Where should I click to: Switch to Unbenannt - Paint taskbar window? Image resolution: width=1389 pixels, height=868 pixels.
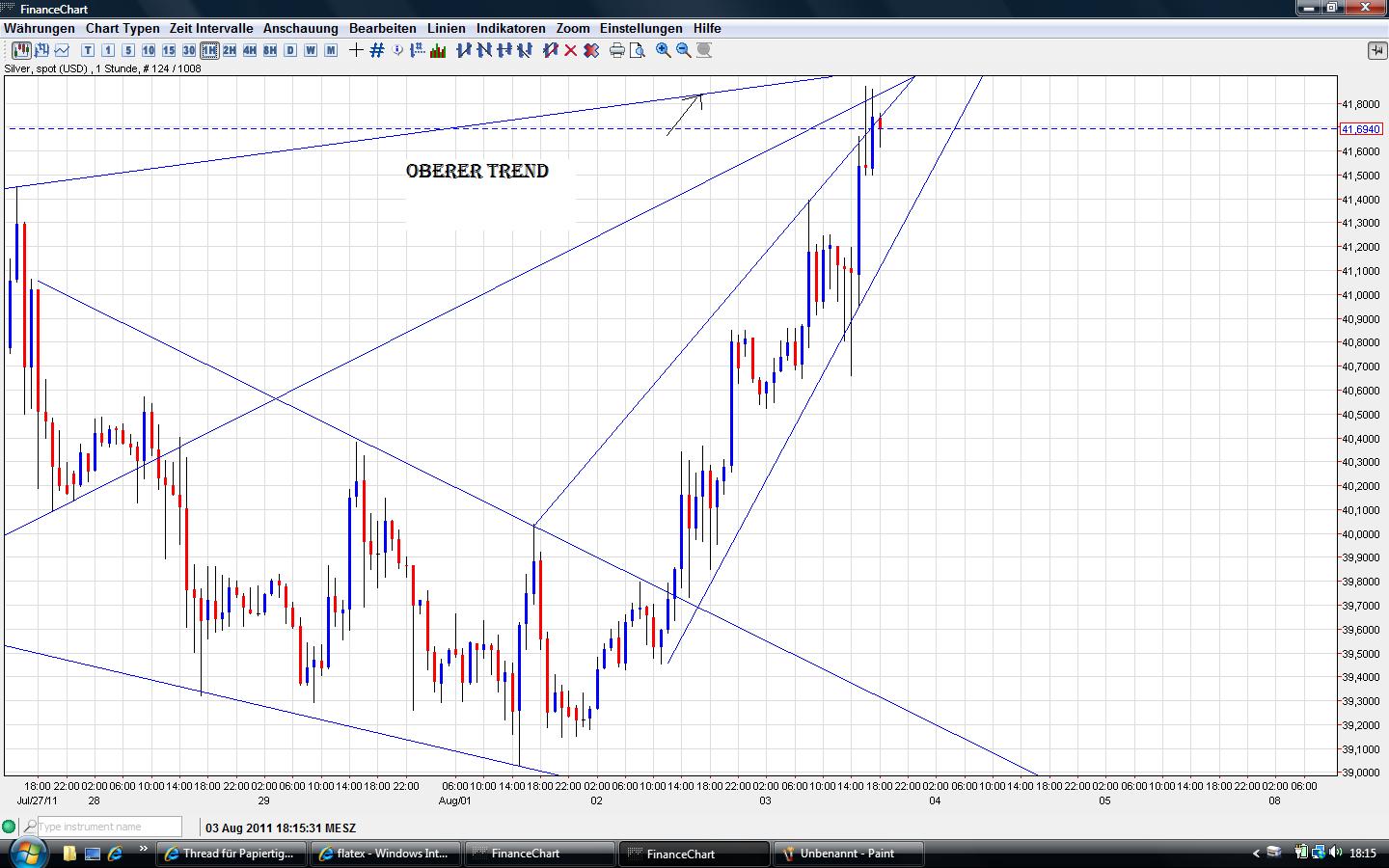850,854
